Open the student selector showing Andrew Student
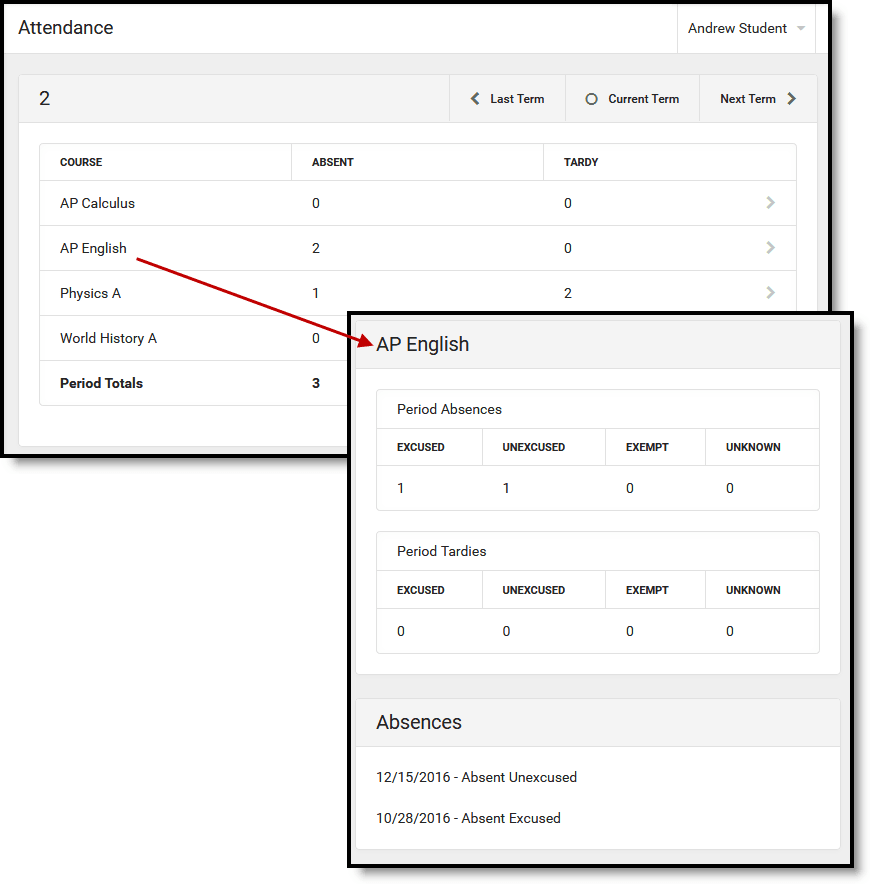The width and height of the screenshot is (870, 885). click(x=740, y=28)
